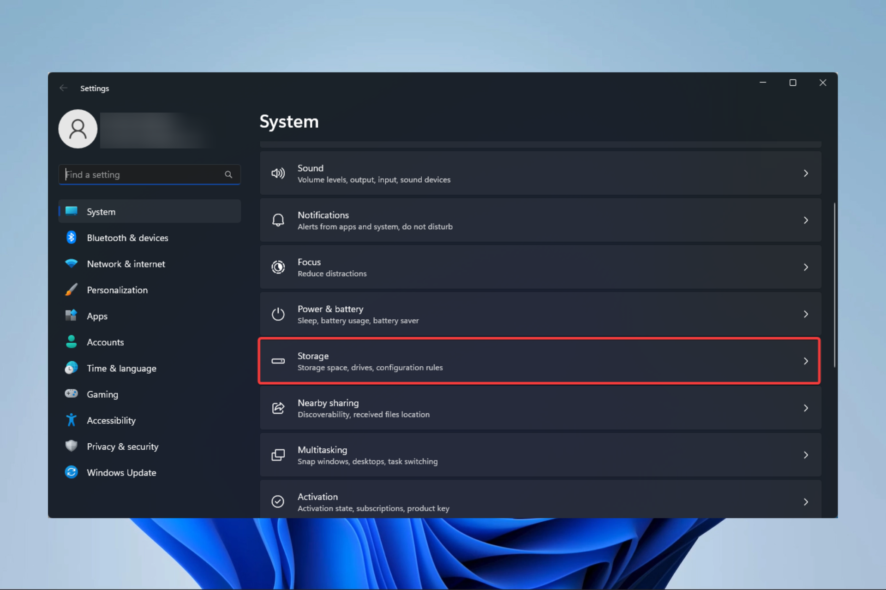This screenshot has height=590, width=886.
Task: Open the Sound settings title
Action: pos(310,168)
